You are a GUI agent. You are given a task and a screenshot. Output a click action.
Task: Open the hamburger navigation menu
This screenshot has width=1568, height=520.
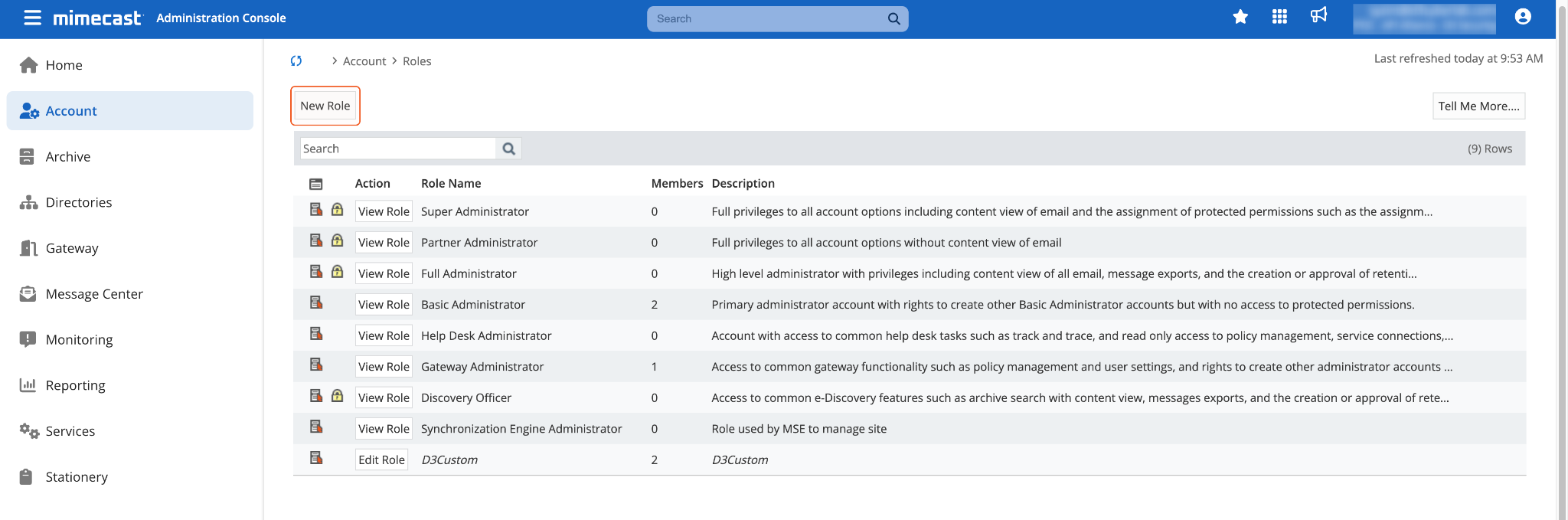pos(32,18)
